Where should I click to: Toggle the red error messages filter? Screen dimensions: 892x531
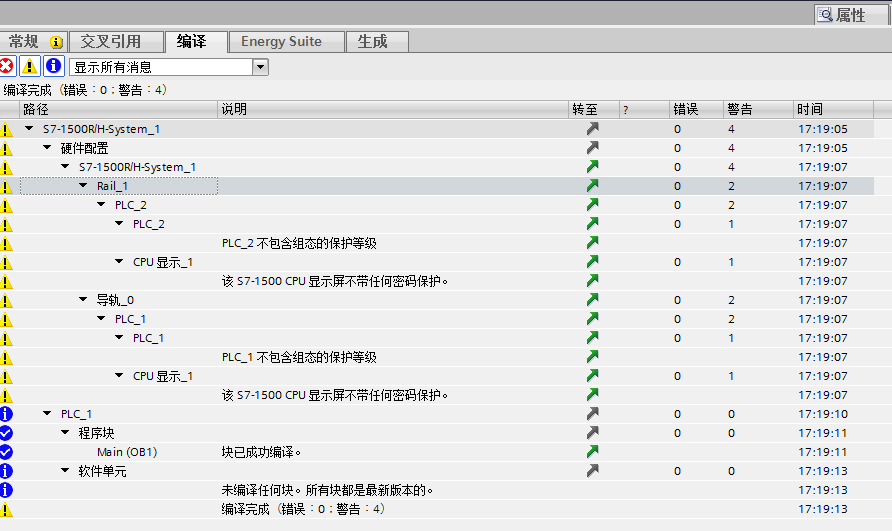click(7, 67)
